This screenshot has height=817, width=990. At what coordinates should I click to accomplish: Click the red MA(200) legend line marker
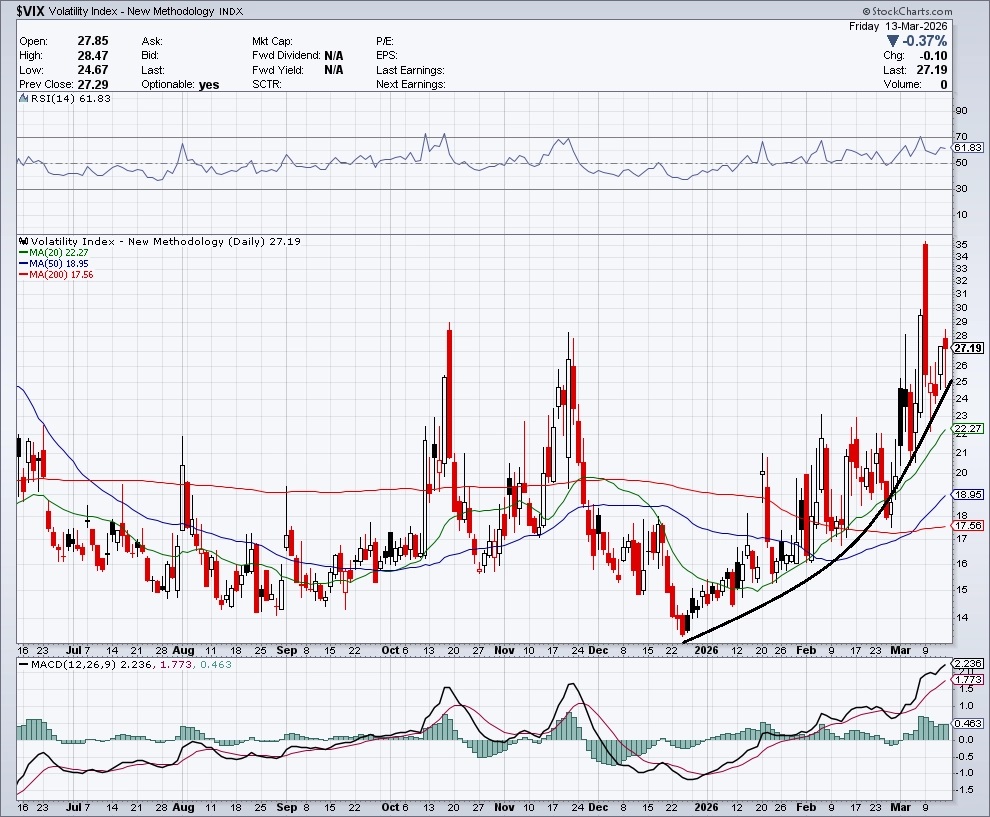[x=24, y=275]
